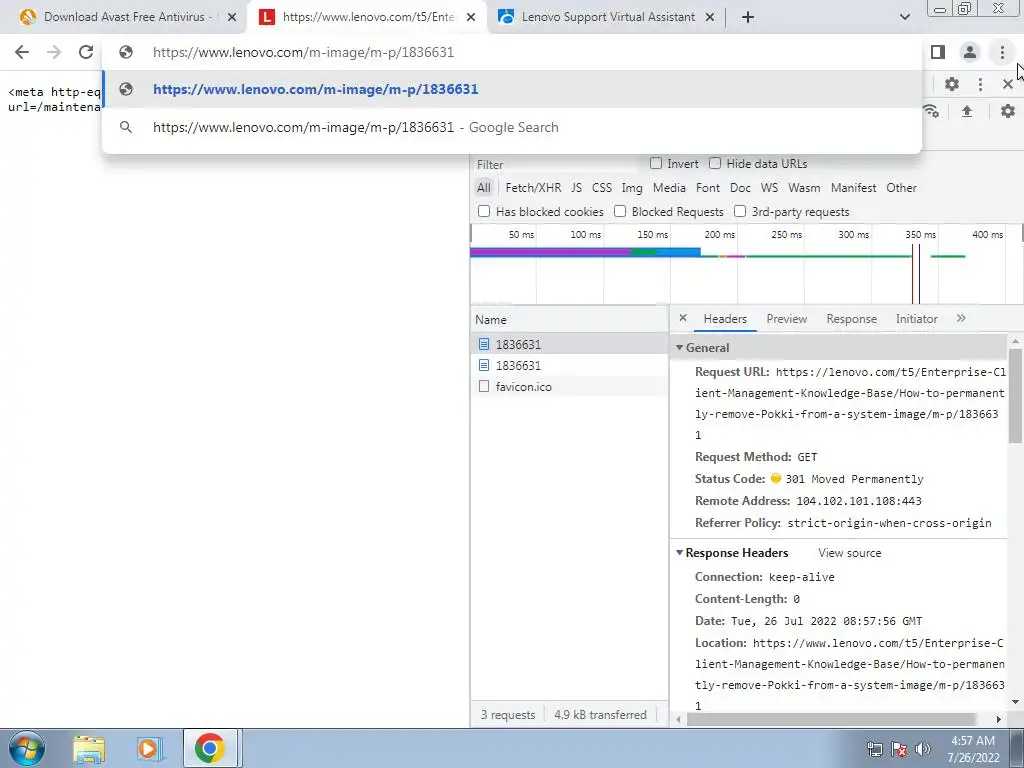
Task: Open Chrome side panel icon
Action: (938, 52)
